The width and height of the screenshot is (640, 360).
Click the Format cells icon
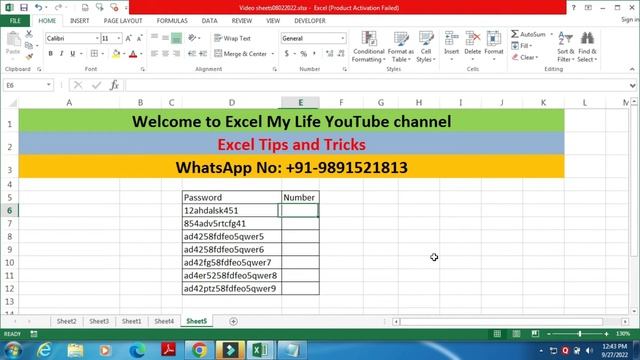pos(493,38)
